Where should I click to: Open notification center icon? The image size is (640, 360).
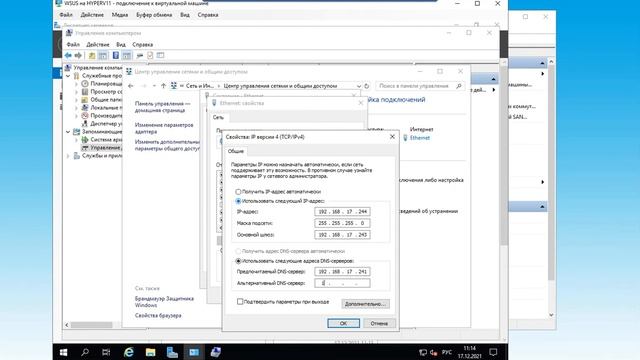(493, 352)
